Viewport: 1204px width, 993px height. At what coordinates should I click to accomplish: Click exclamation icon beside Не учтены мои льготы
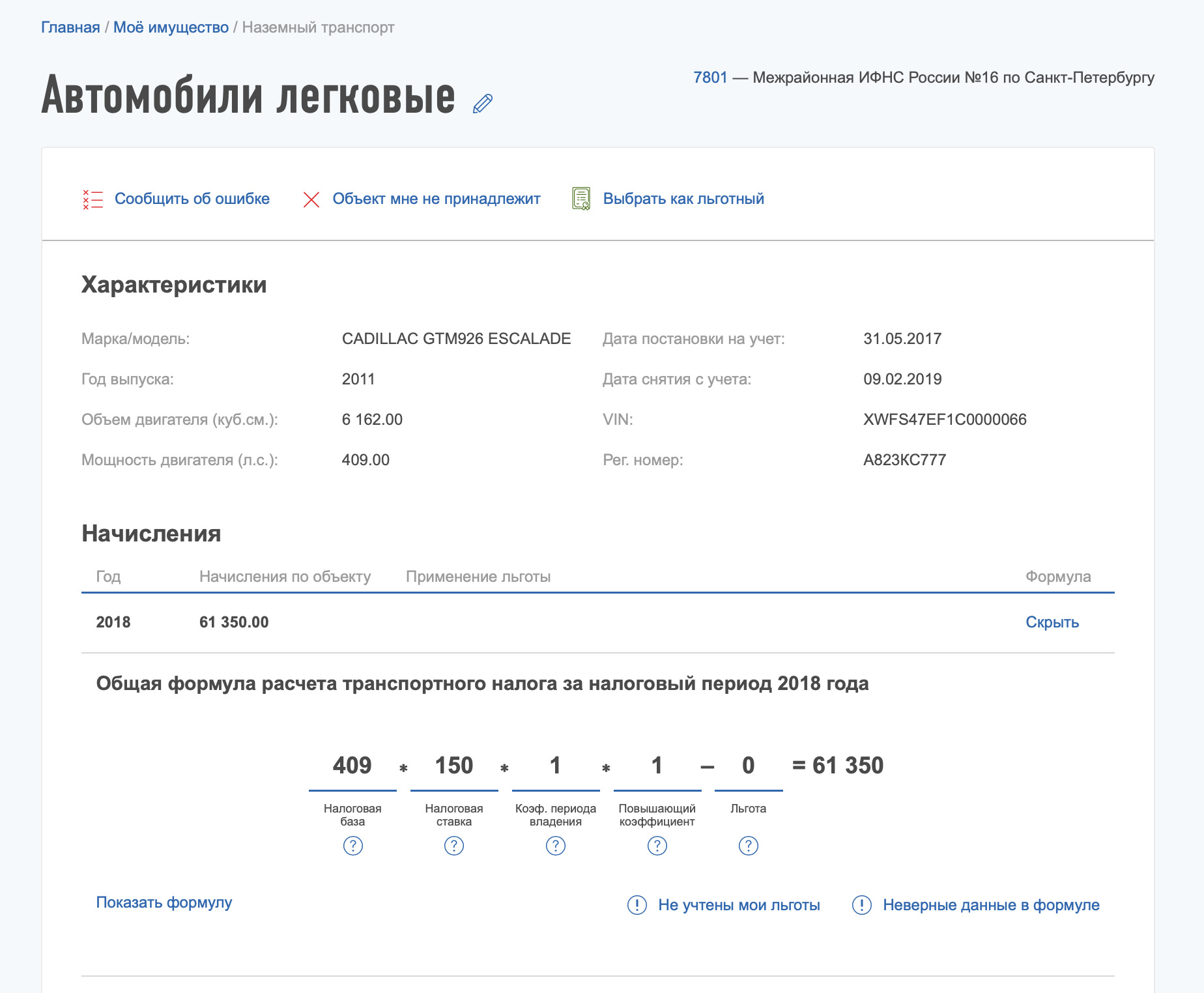[x=637, y=905]
